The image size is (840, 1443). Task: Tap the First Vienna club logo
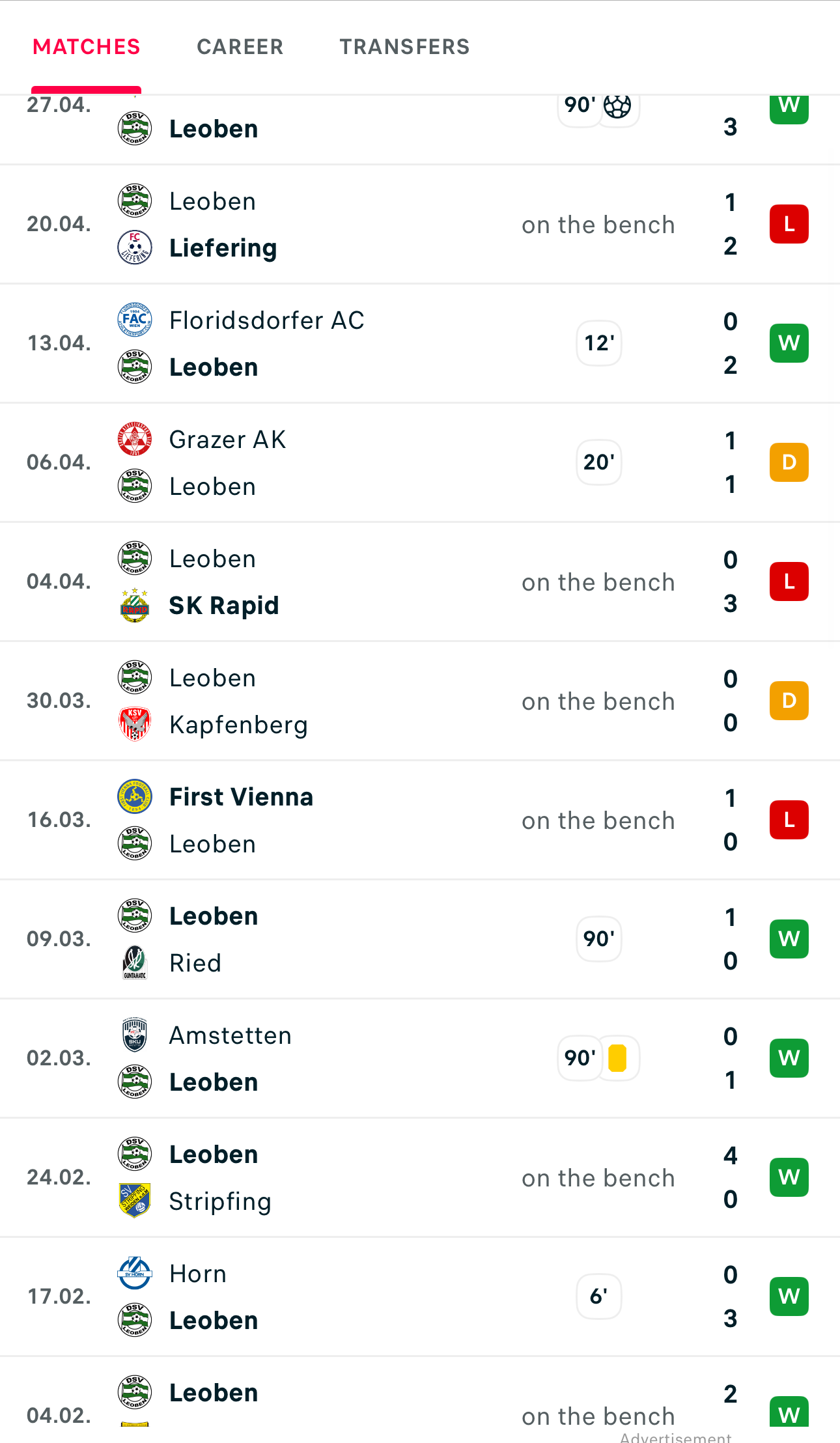pos(135,796)
